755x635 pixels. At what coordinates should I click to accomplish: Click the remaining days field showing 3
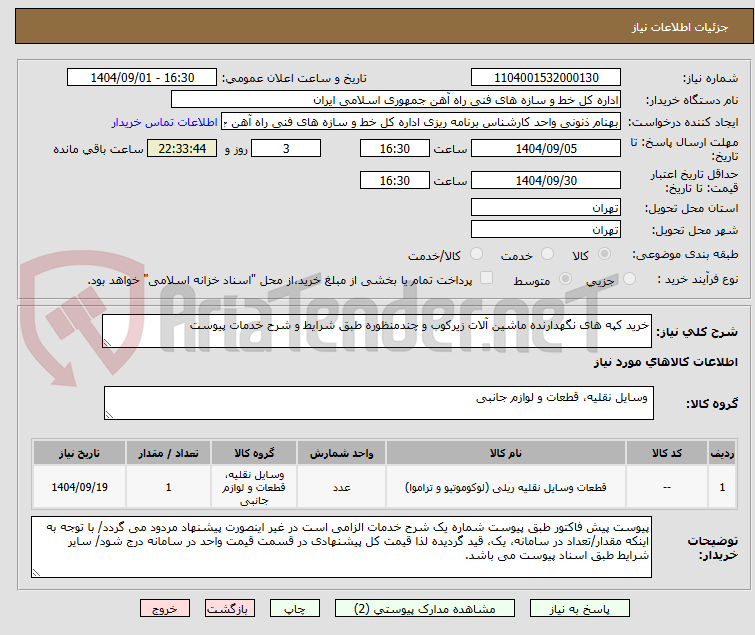(x=286, y=148)
